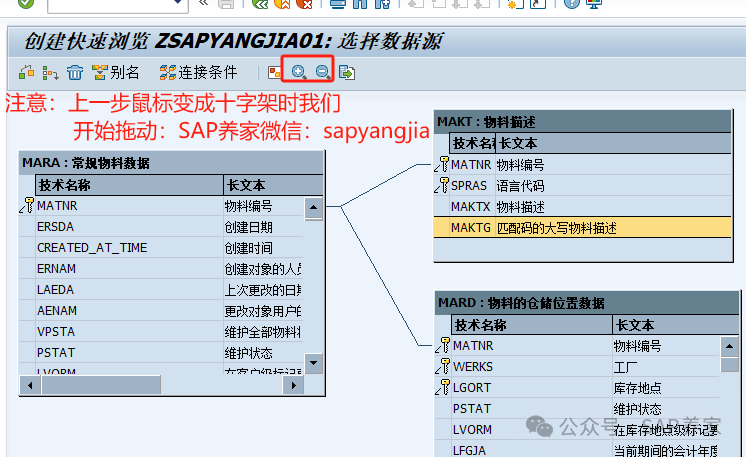Image resolution: width=746 pixels, height=457 pixels.
Task: Click 技术名称 column header in MARA
Action: pos(129,185)
